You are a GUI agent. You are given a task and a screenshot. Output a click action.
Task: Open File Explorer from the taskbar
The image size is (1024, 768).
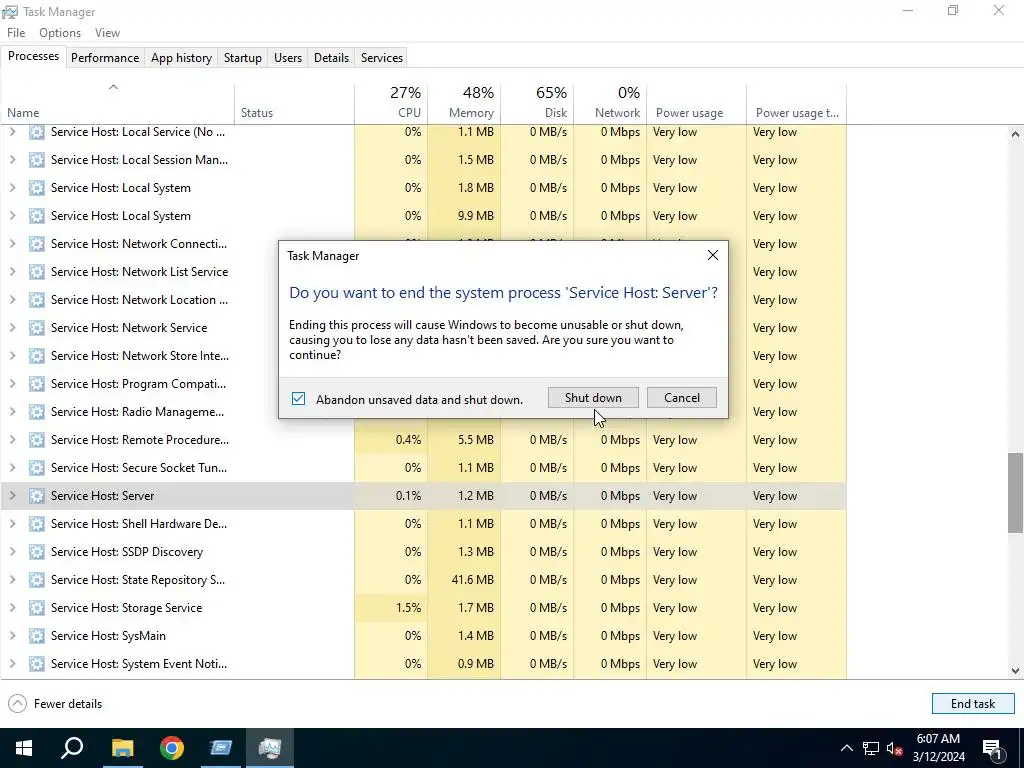122,748
